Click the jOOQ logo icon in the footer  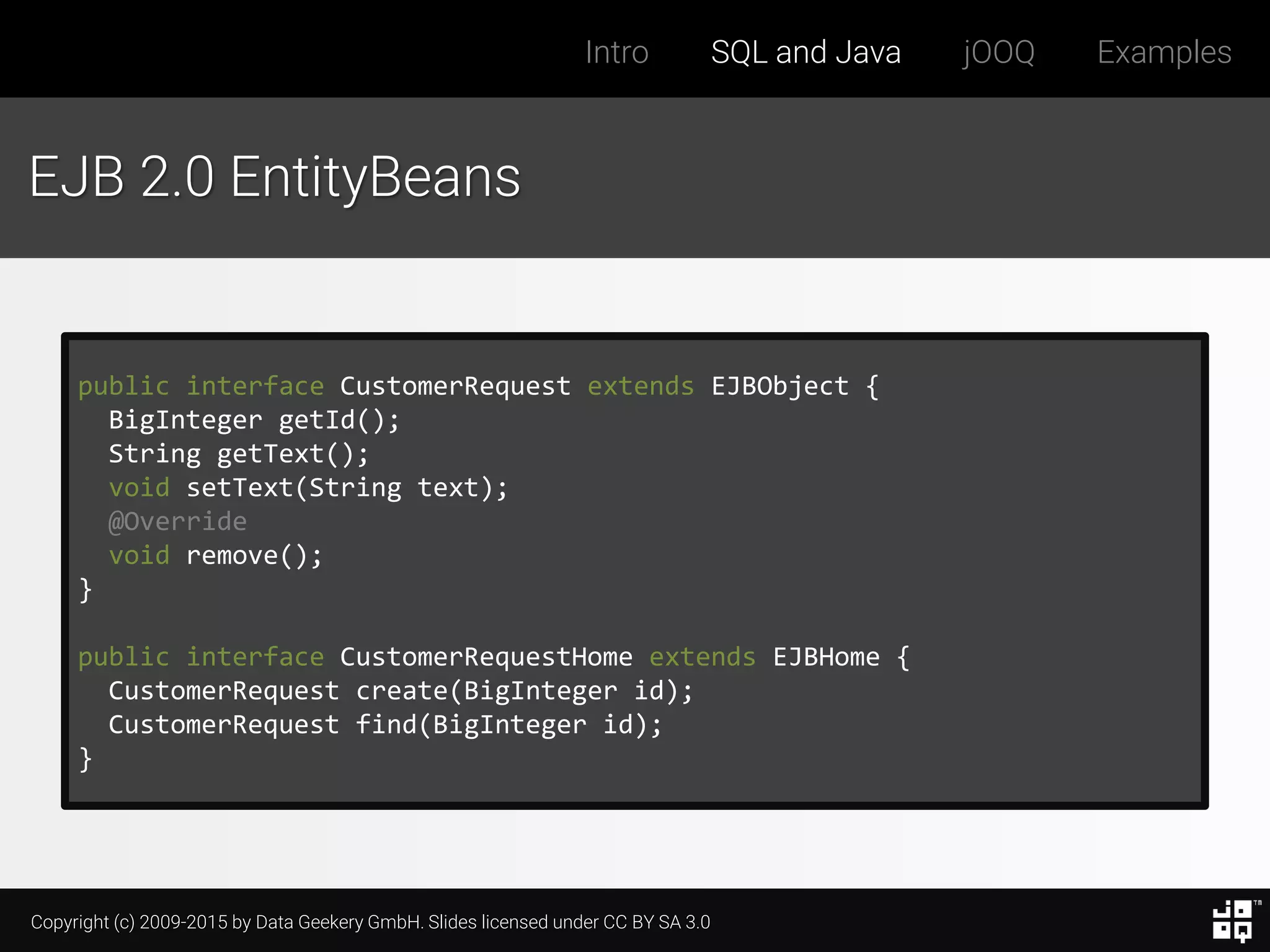tap(1233, 920)
